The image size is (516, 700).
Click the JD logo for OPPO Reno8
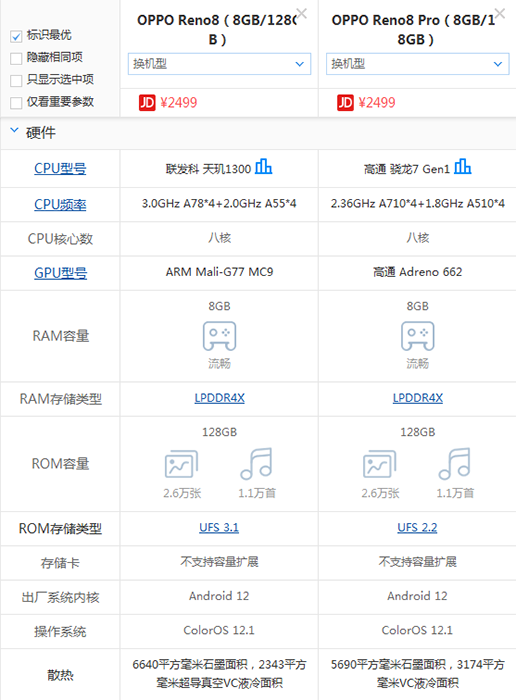coord(147,103)
